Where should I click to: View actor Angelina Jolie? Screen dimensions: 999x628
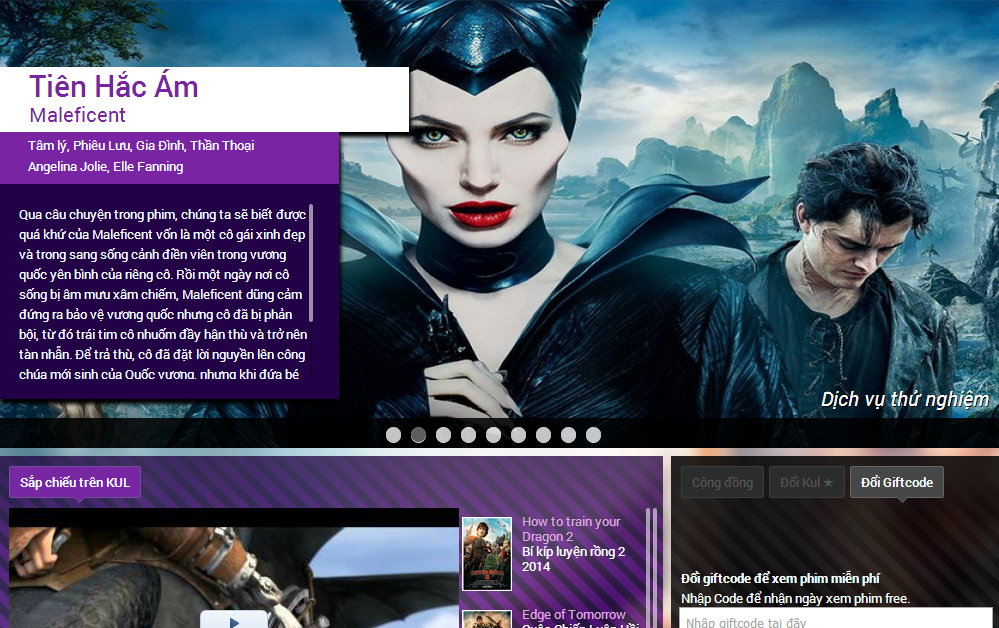pyautogui.click(x=67, y=167)
